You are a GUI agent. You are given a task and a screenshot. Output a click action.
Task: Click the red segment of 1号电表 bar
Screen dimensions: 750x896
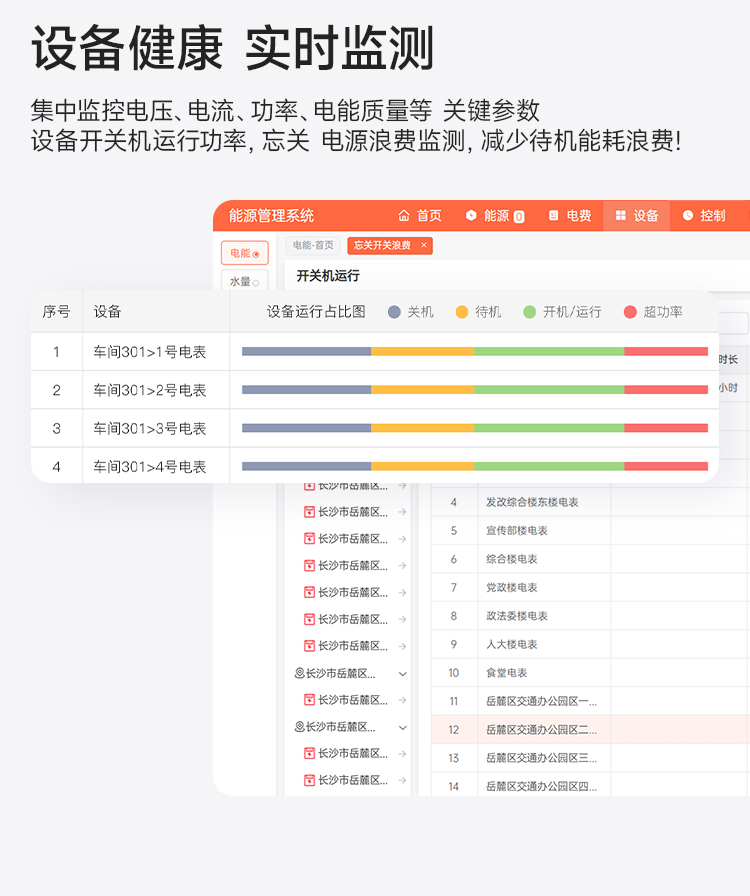(x=666, y=351)
